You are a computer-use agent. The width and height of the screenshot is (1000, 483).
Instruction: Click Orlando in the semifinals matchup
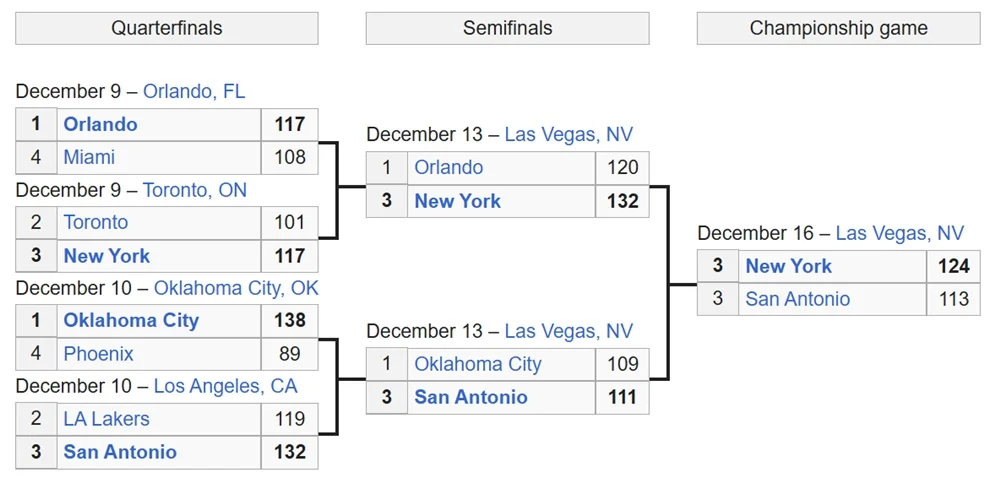449,167
